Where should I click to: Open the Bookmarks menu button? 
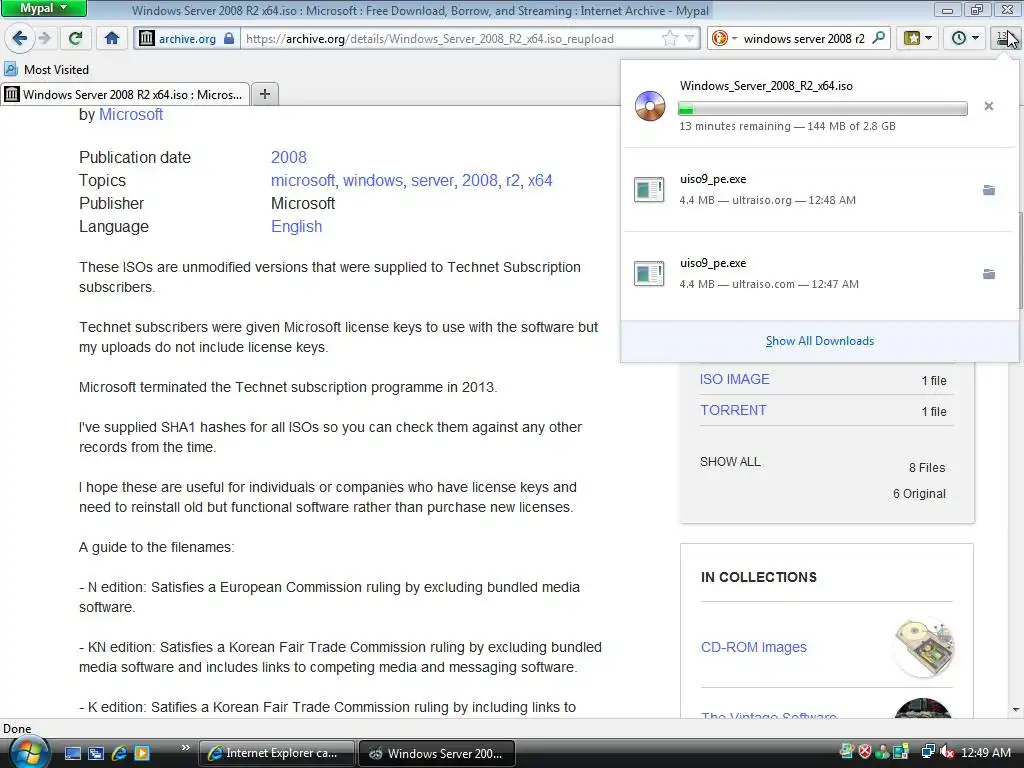tap(918, 38)
